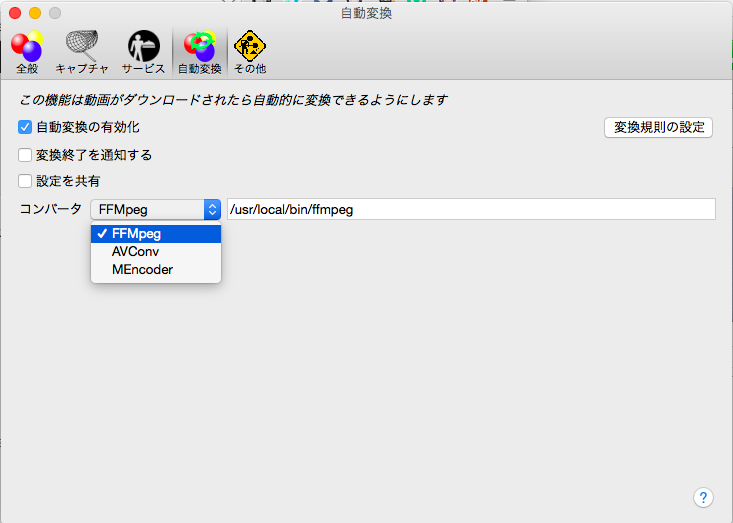
Task: Open the サービス services preferences pane
Action: pyautogui.click(x=144, y=52)
